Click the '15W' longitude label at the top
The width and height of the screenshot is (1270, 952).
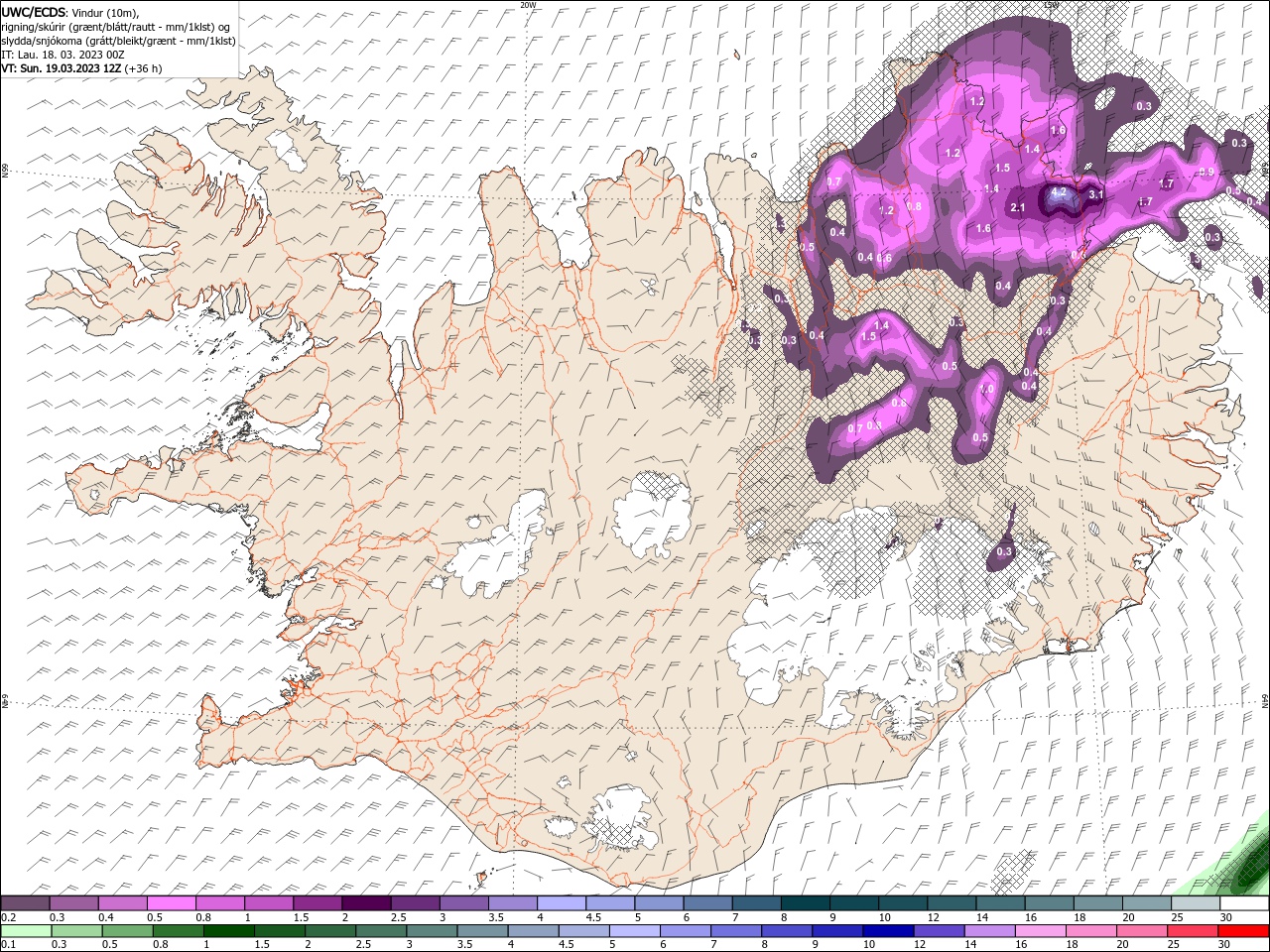pos(1051,5)
